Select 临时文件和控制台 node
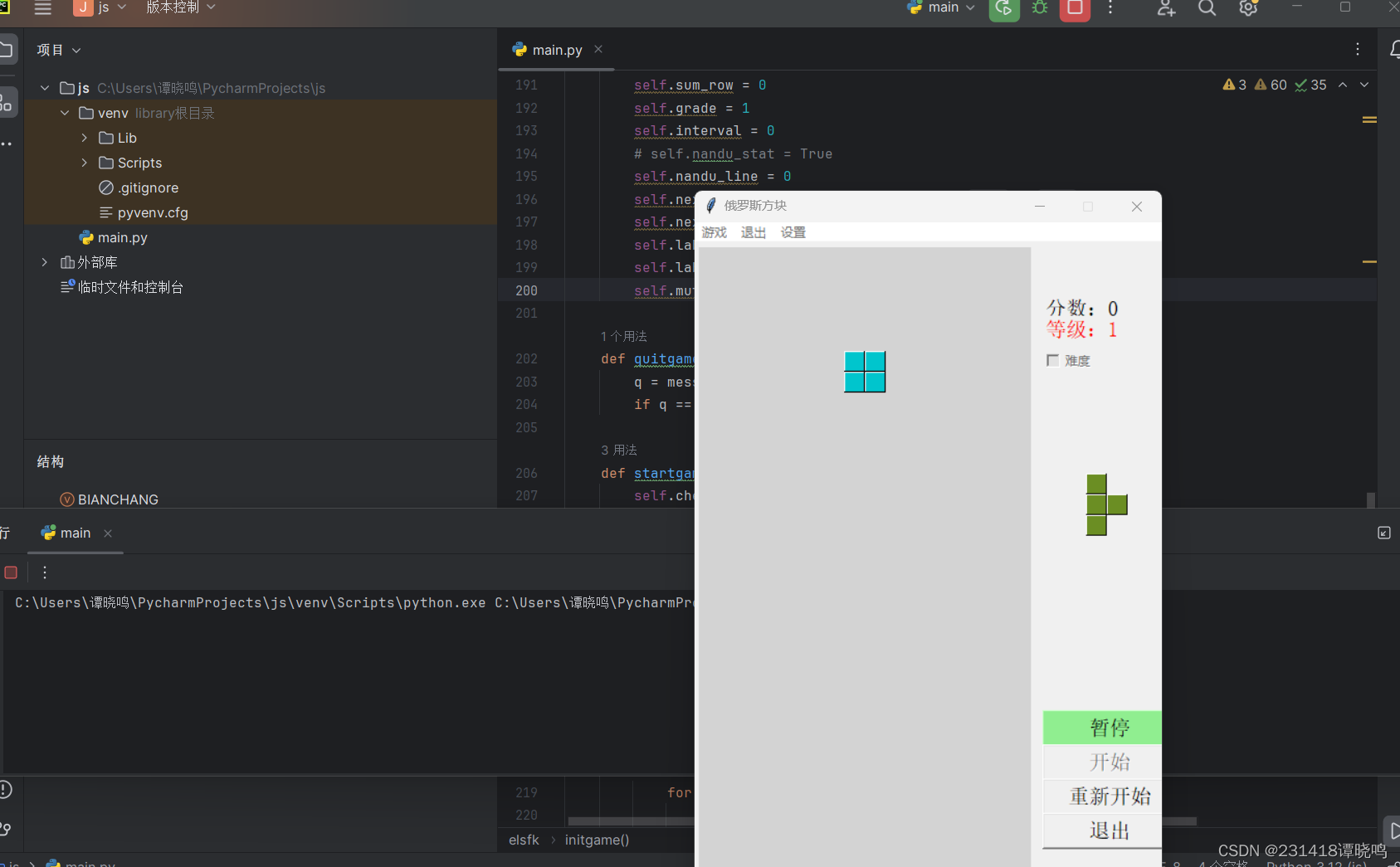This screenshot has height=867, width=1400. (122, 287)
